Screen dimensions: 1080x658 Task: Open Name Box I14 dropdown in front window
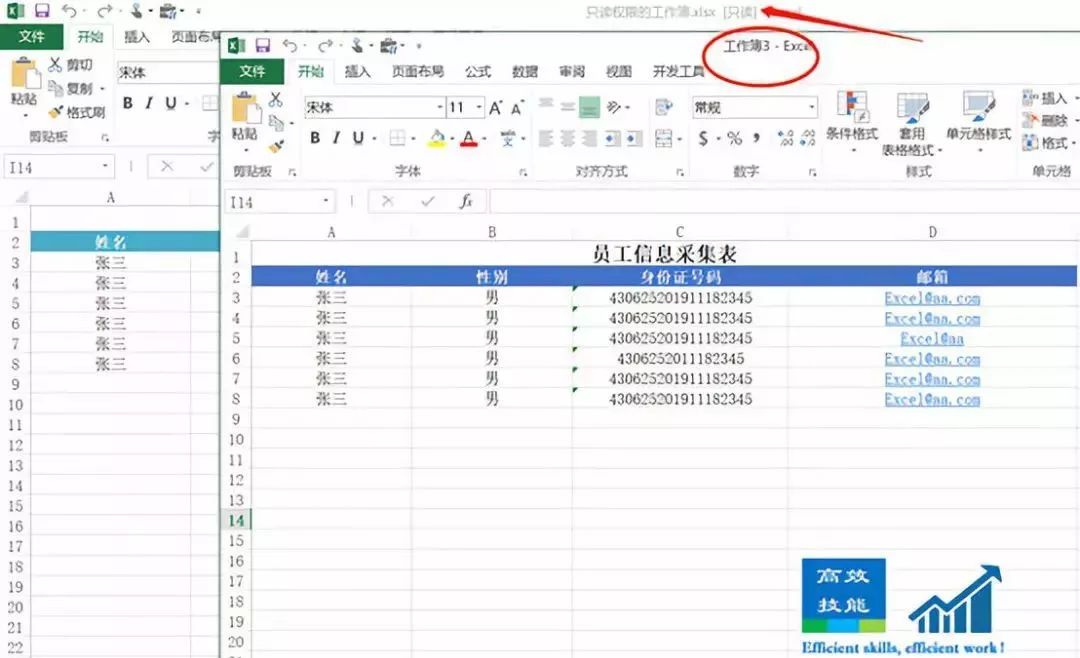(x=326, y=201)
